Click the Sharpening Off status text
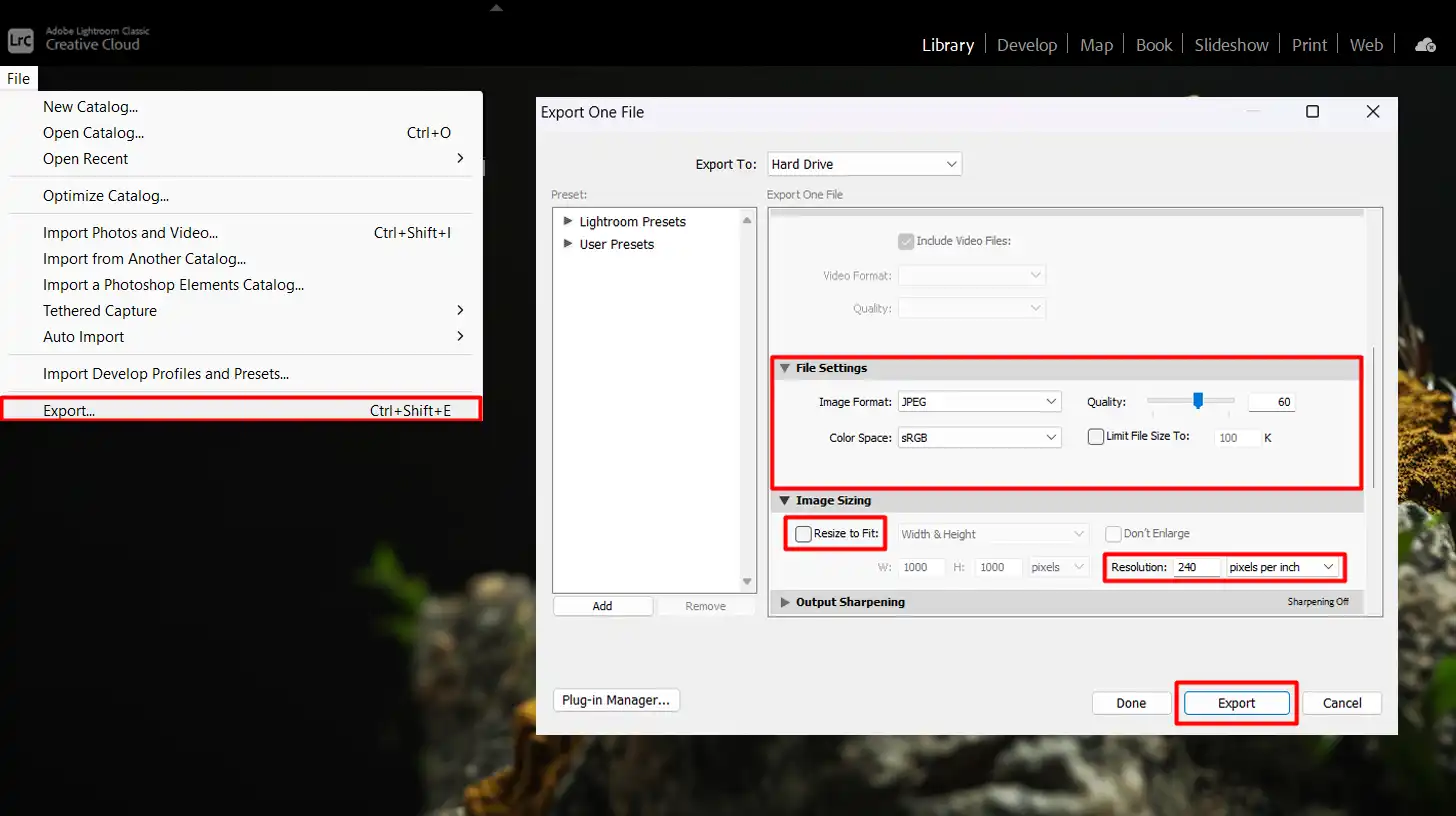The width and height of the screenshot is (1456, 816). pos(1318,602)
